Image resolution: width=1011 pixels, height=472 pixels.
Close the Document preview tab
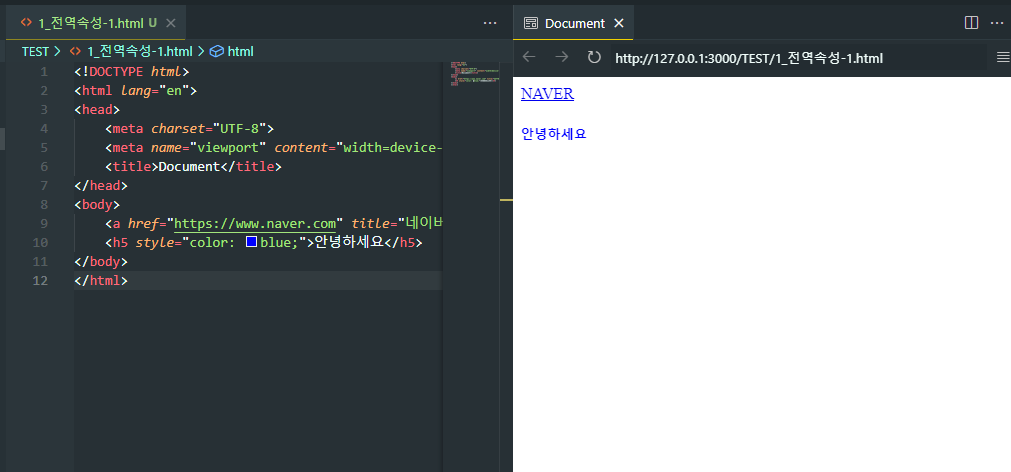click(x=618, y=23)
